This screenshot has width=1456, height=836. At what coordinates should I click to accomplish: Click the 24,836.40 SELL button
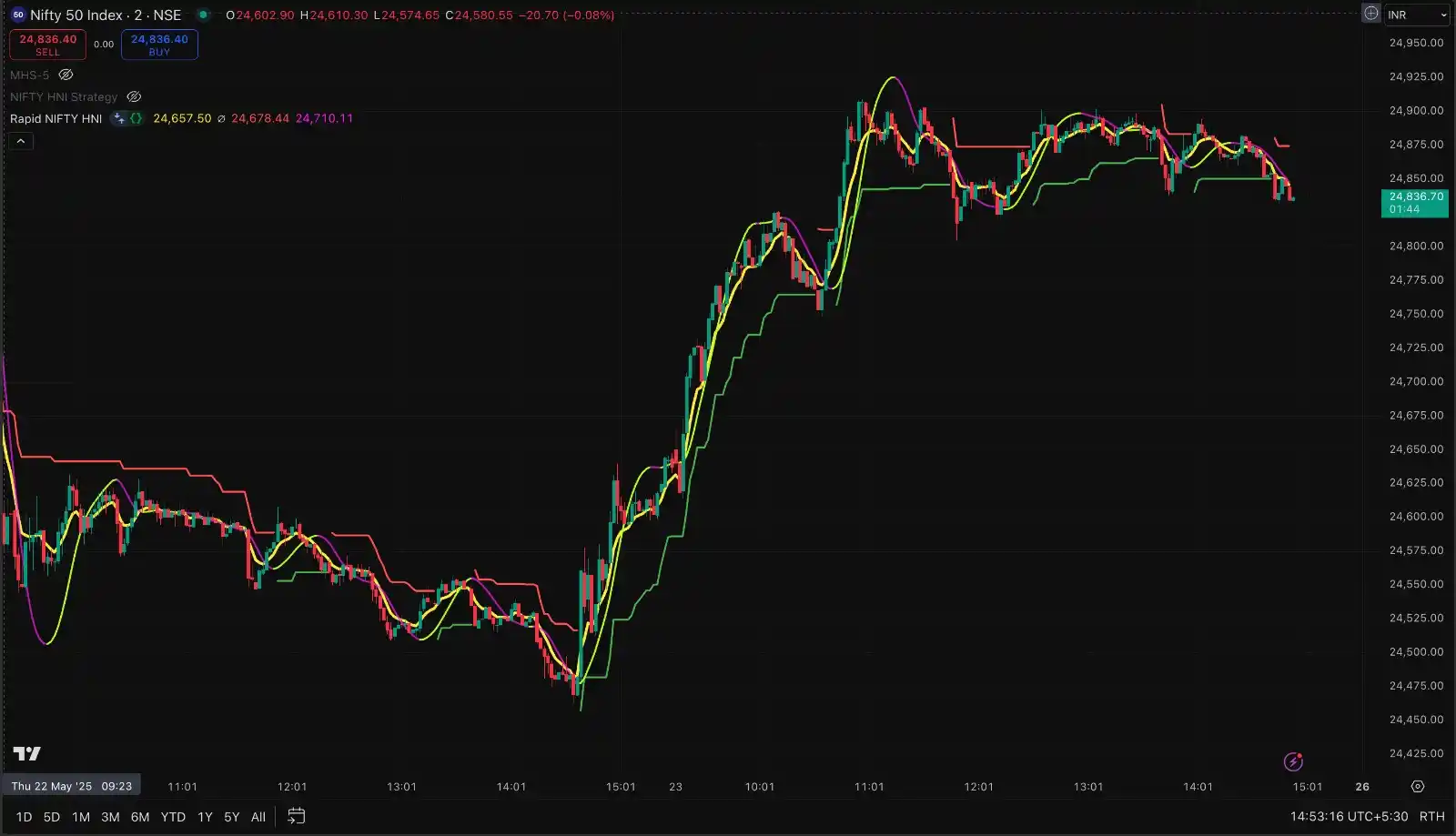pos(47,45)
